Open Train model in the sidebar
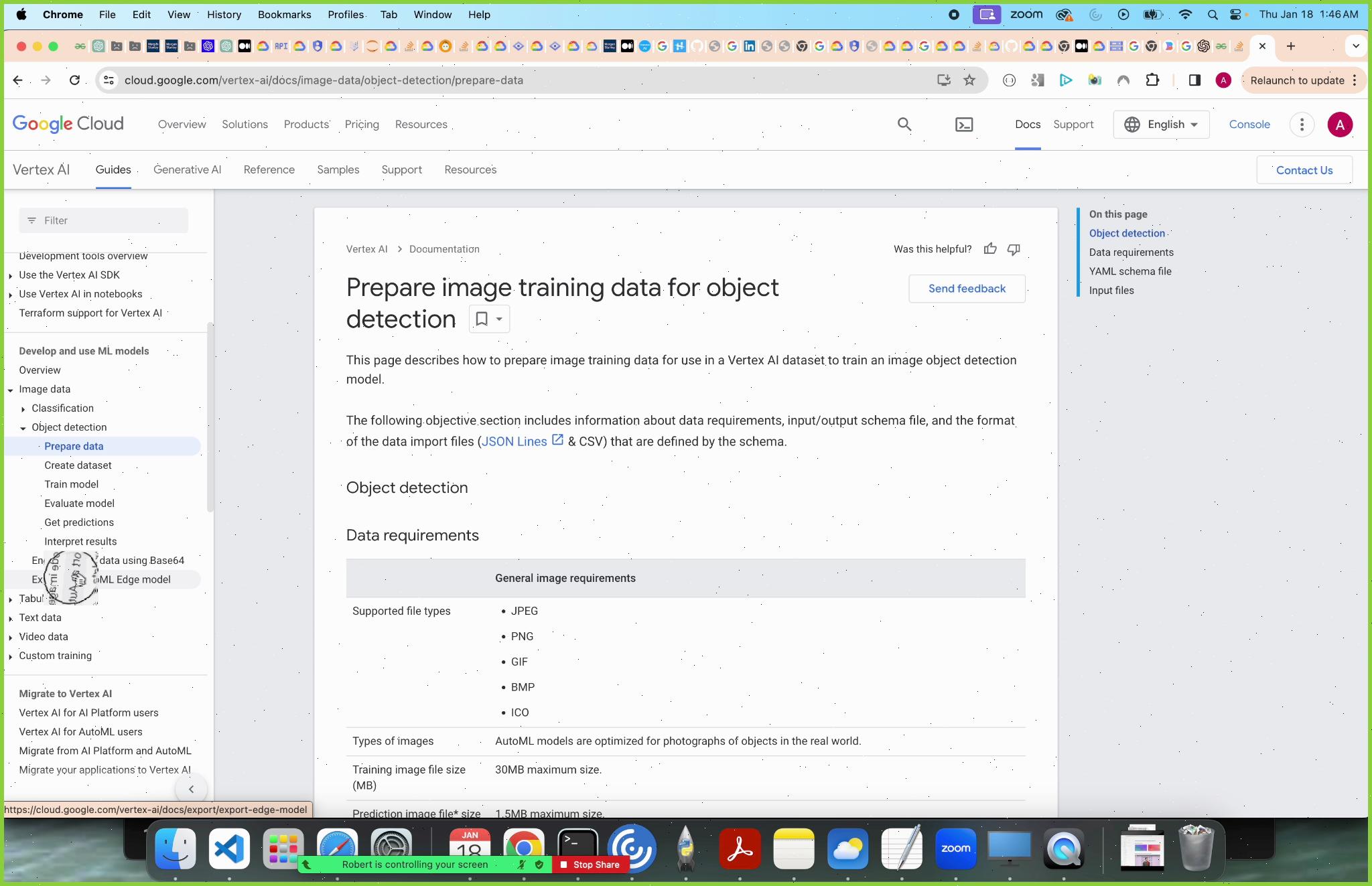 pyautogui.click(x=72, y=484)
